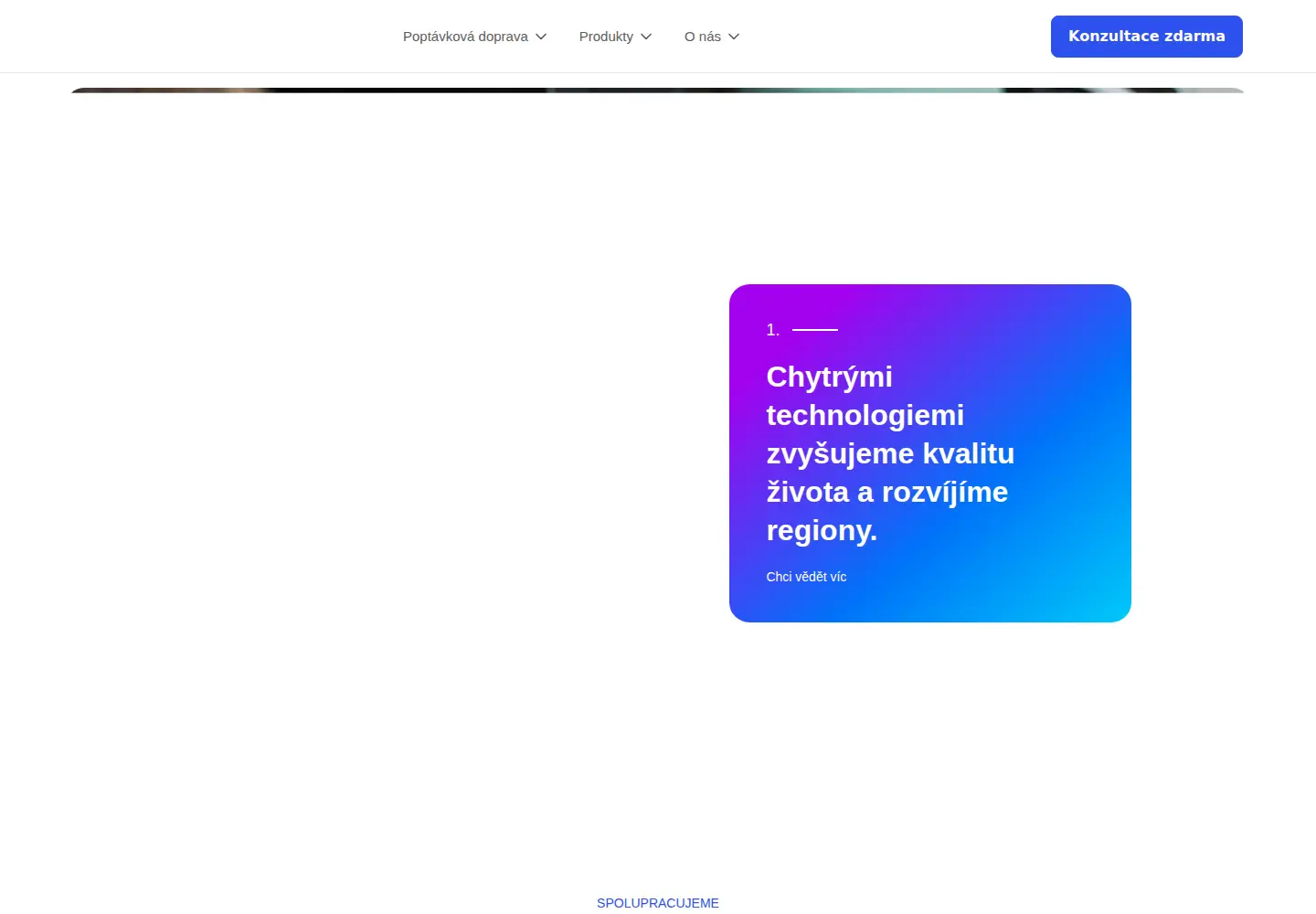1316x914 pixels.
Task: Click the SPOLUPRACUJEME section label
Action: (658, 903)
